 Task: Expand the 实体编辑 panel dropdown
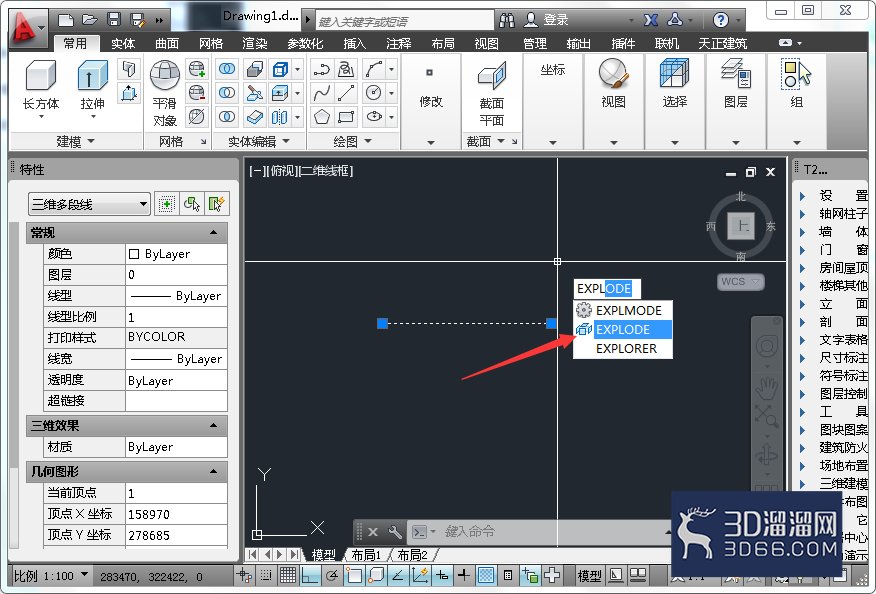(x=259, y=141)
